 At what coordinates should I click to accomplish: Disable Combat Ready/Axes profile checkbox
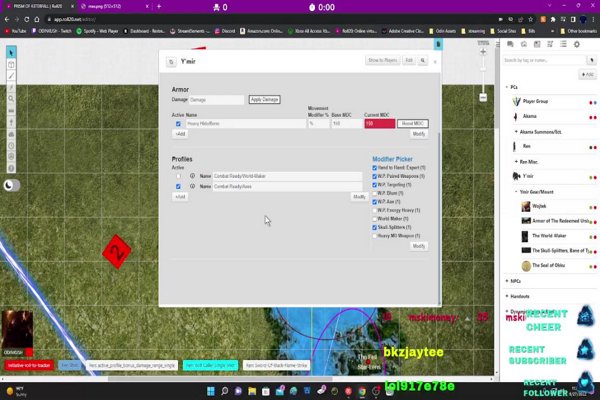pos(178,186)
